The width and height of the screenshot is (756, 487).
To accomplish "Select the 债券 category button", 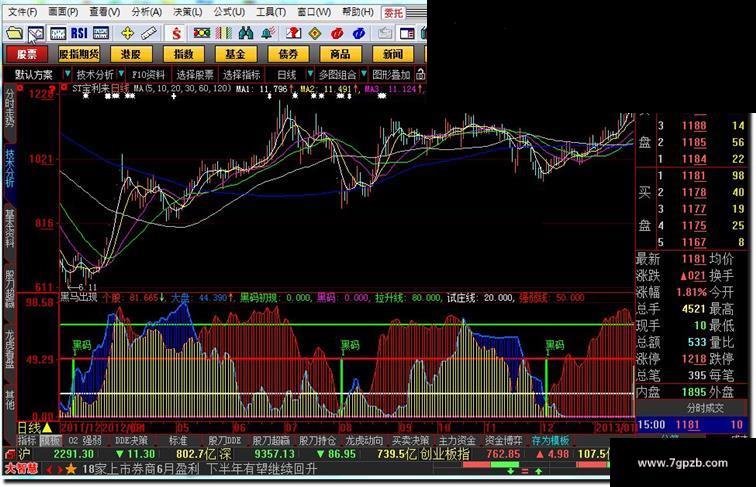I will coord(288,54).
